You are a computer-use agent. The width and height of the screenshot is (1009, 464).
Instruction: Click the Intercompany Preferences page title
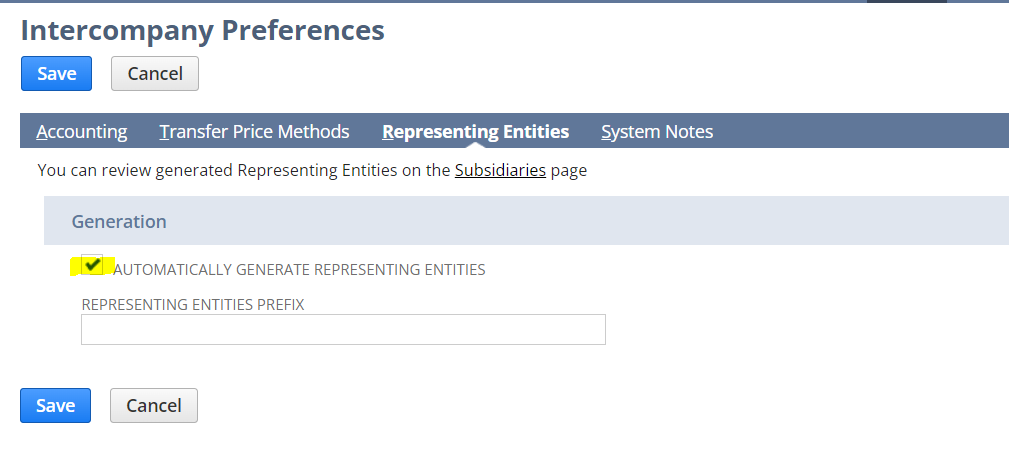[x=202, y=30]
